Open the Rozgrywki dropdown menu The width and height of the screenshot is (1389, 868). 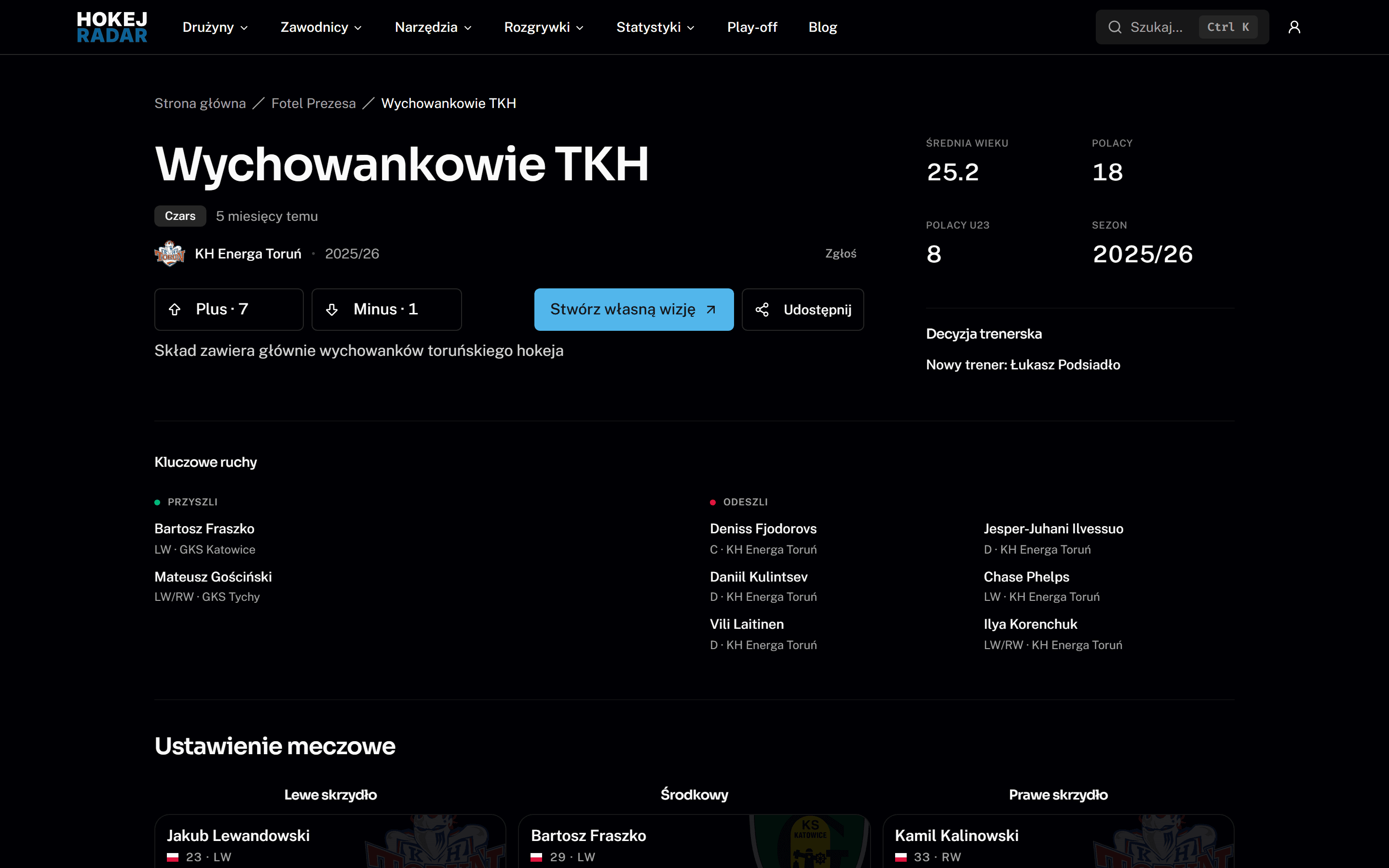click(544, 27)
